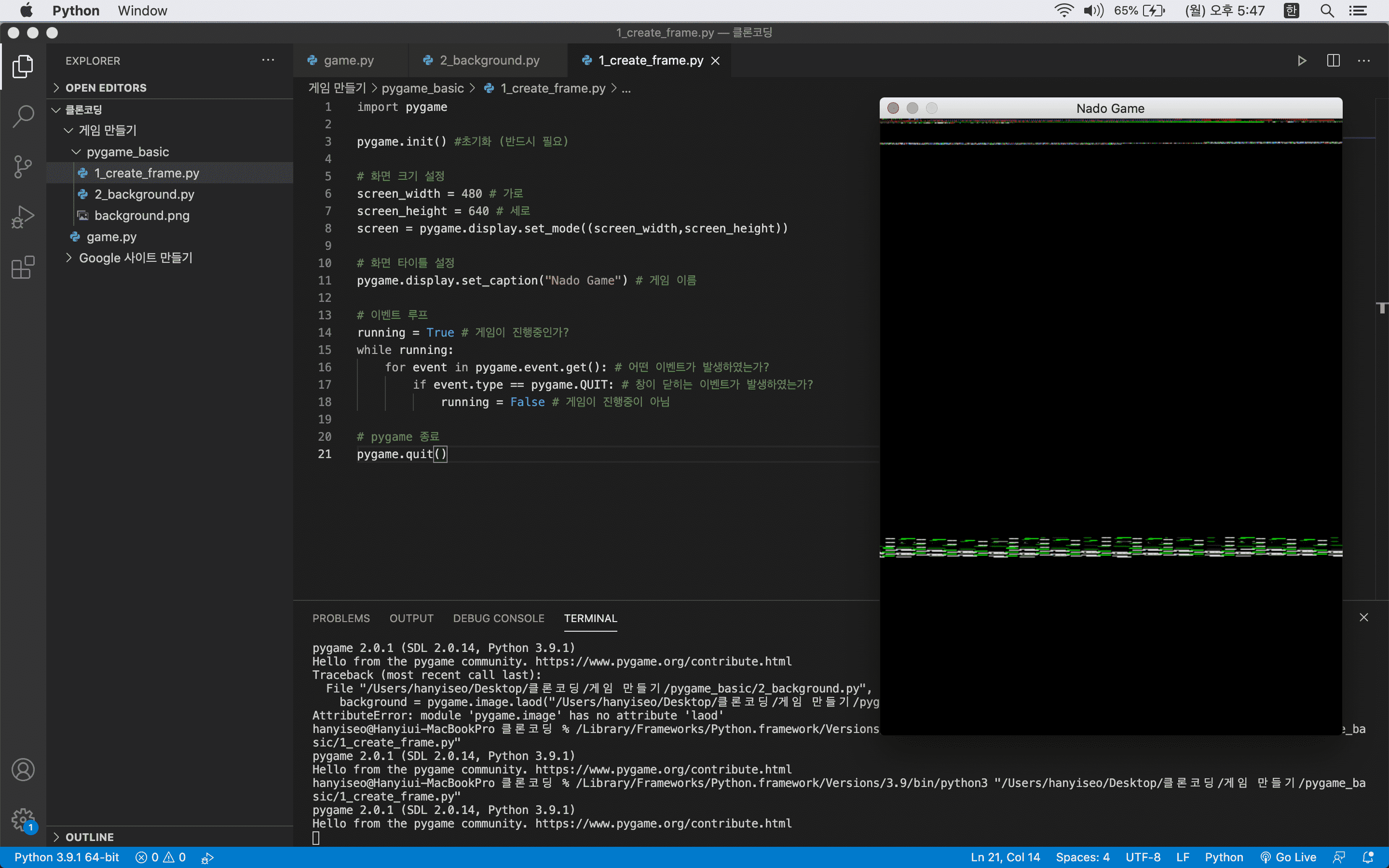Click the Python 3.9.1 64-bit interpreter selector

click(x=67, y=857)
